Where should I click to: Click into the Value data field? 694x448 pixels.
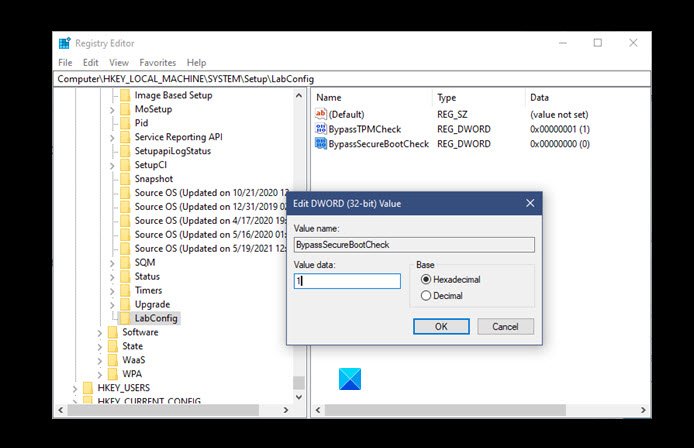click(347, 281)
